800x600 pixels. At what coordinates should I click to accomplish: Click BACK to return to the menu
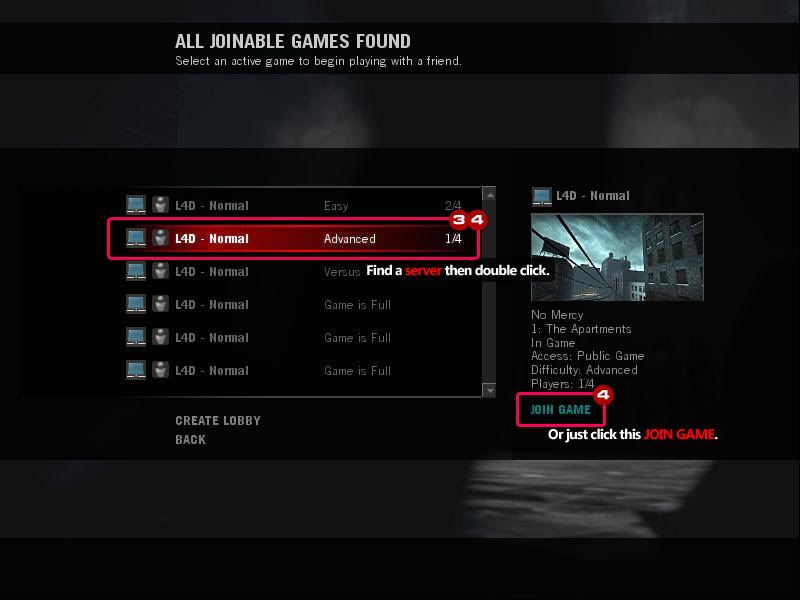[190, 439]
